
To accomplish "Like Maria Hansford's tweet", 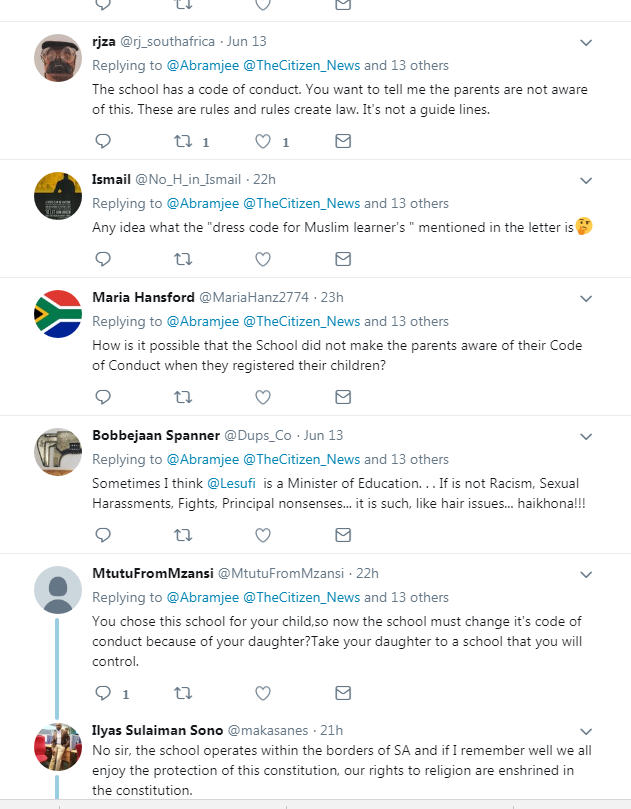I will click(x=263, y=397).
